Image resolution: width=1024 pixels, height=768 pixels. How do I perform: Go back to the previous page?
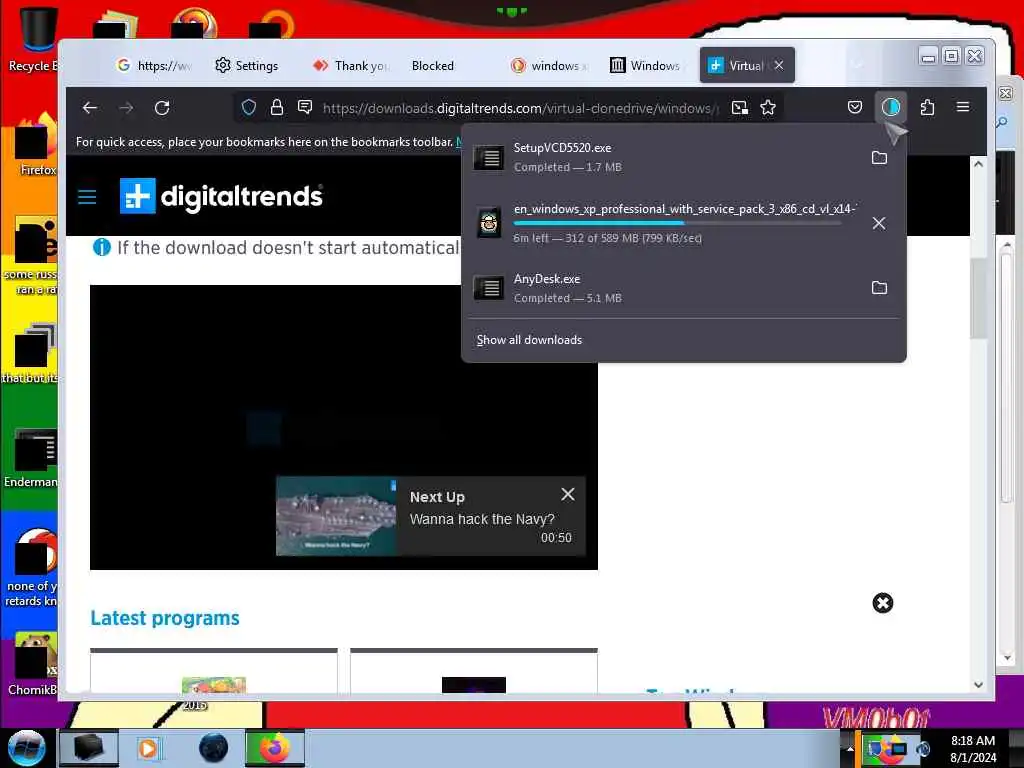[x=90, y=108]
